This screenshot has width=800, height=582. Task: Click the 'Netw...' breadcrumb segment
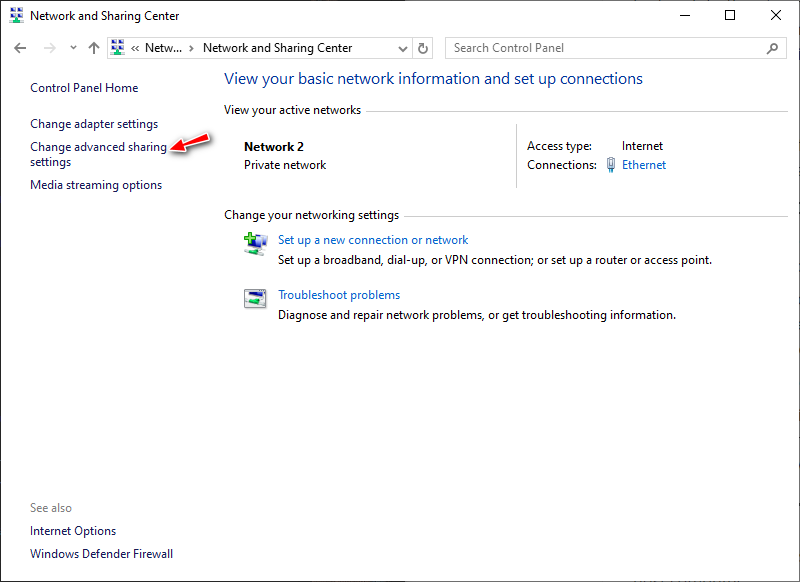(163, 48)
